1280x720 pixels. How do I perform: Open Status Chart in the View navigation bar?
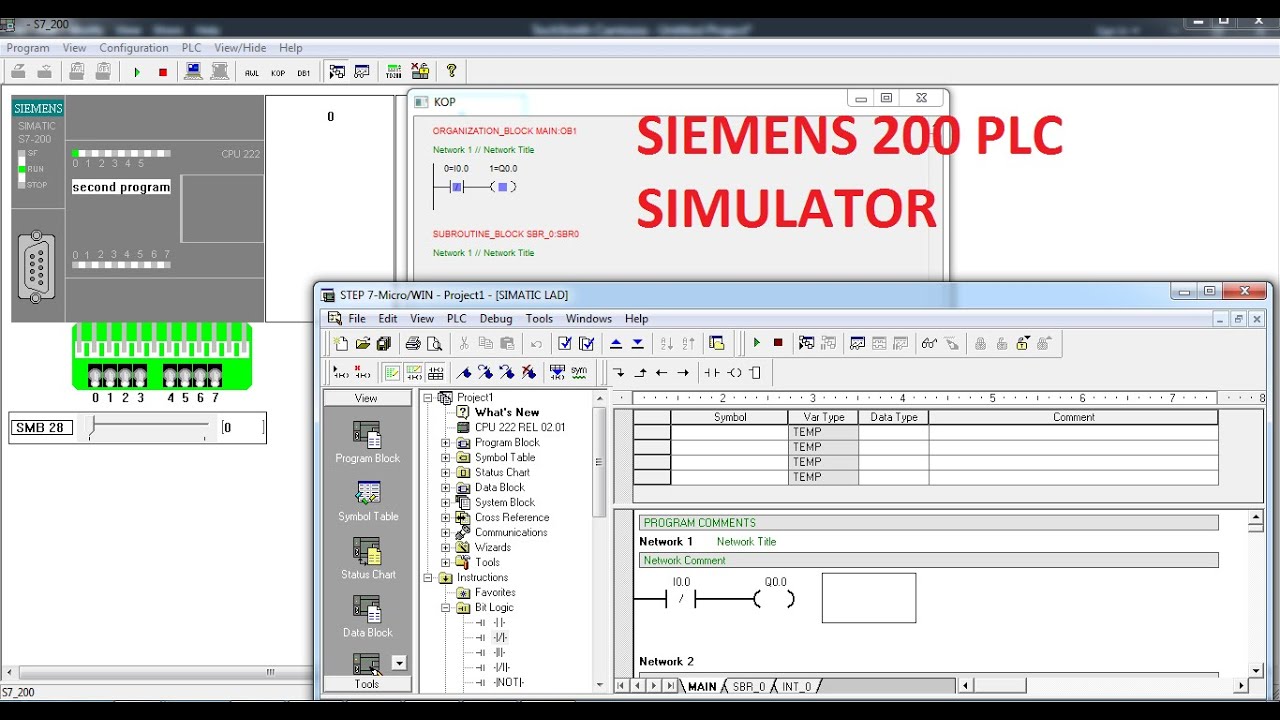[368, 559]
